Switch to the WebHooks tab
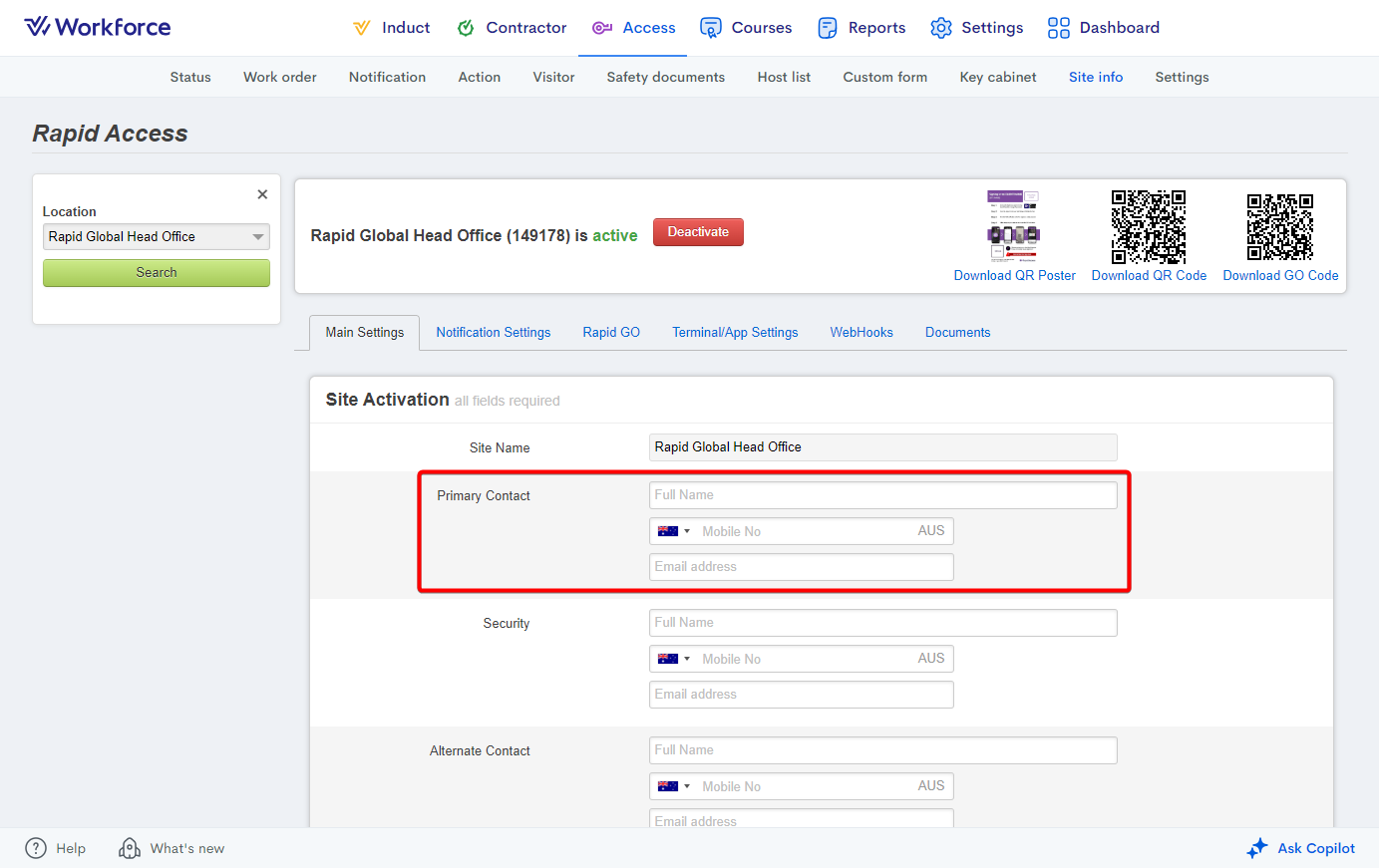The height and width of the screenshot is (868, 1379). click(862, 333)
